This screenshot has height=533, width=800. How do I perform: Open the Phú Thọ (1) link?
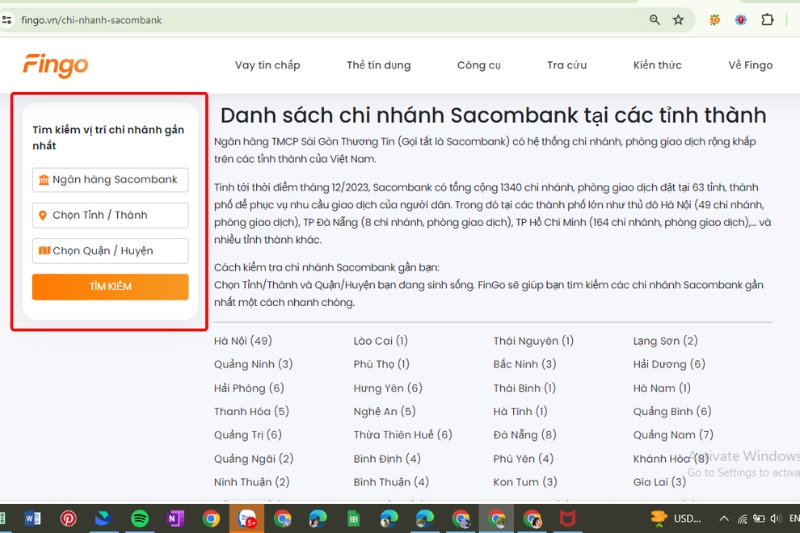click(x=382, y=364)
